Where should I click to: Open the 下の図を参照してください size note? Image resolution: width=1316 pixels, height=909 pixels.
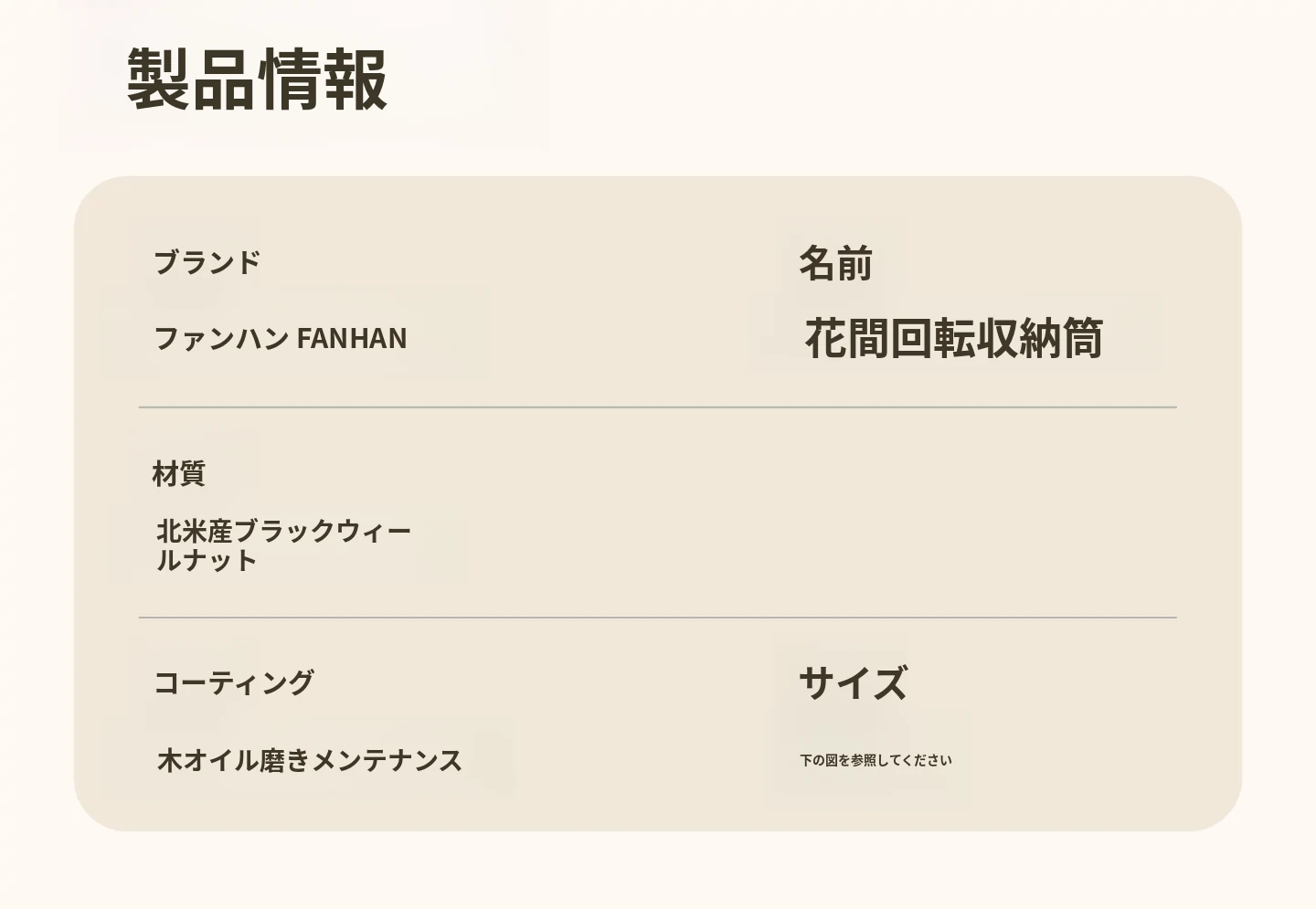876,760
